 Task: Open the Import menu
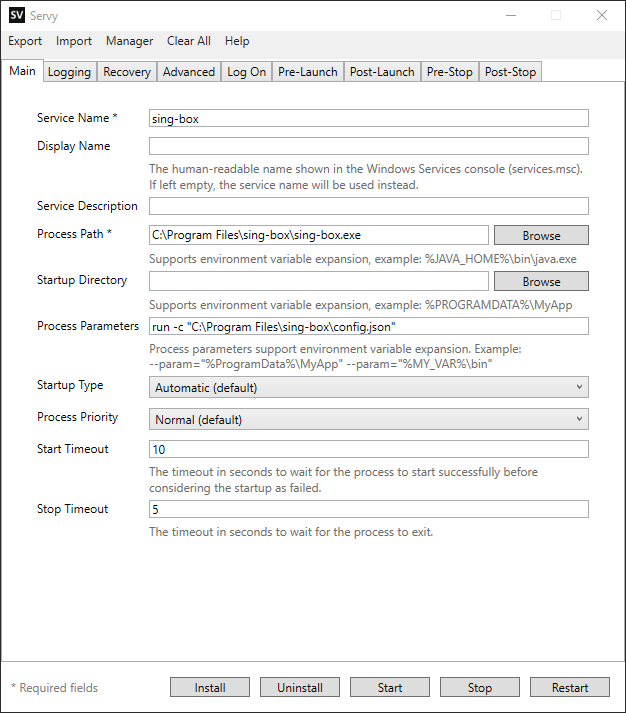pyautogui.click(x=74, y=41)
